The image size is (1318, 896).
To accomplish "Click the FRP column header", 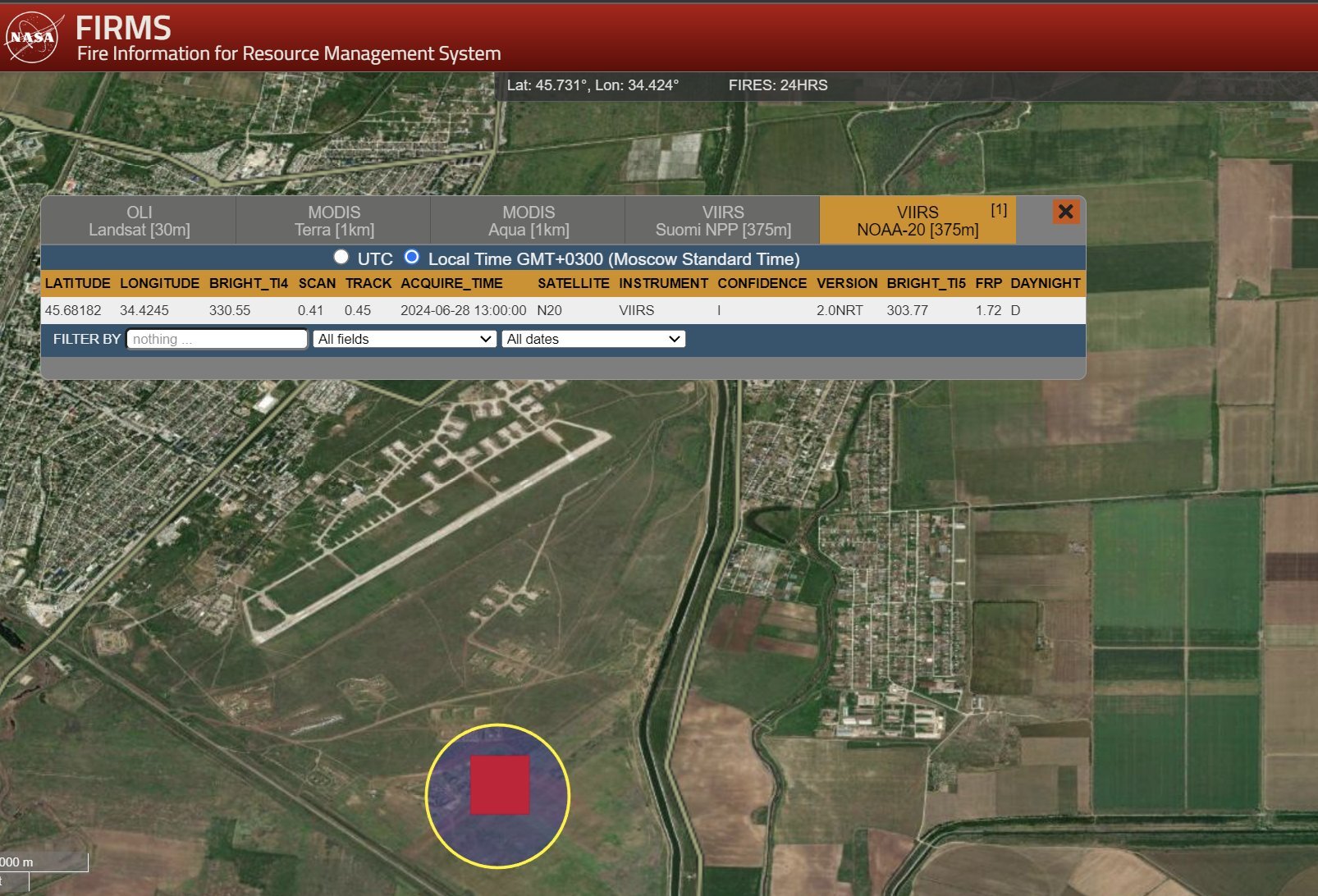I will click(x=988, y=283).
